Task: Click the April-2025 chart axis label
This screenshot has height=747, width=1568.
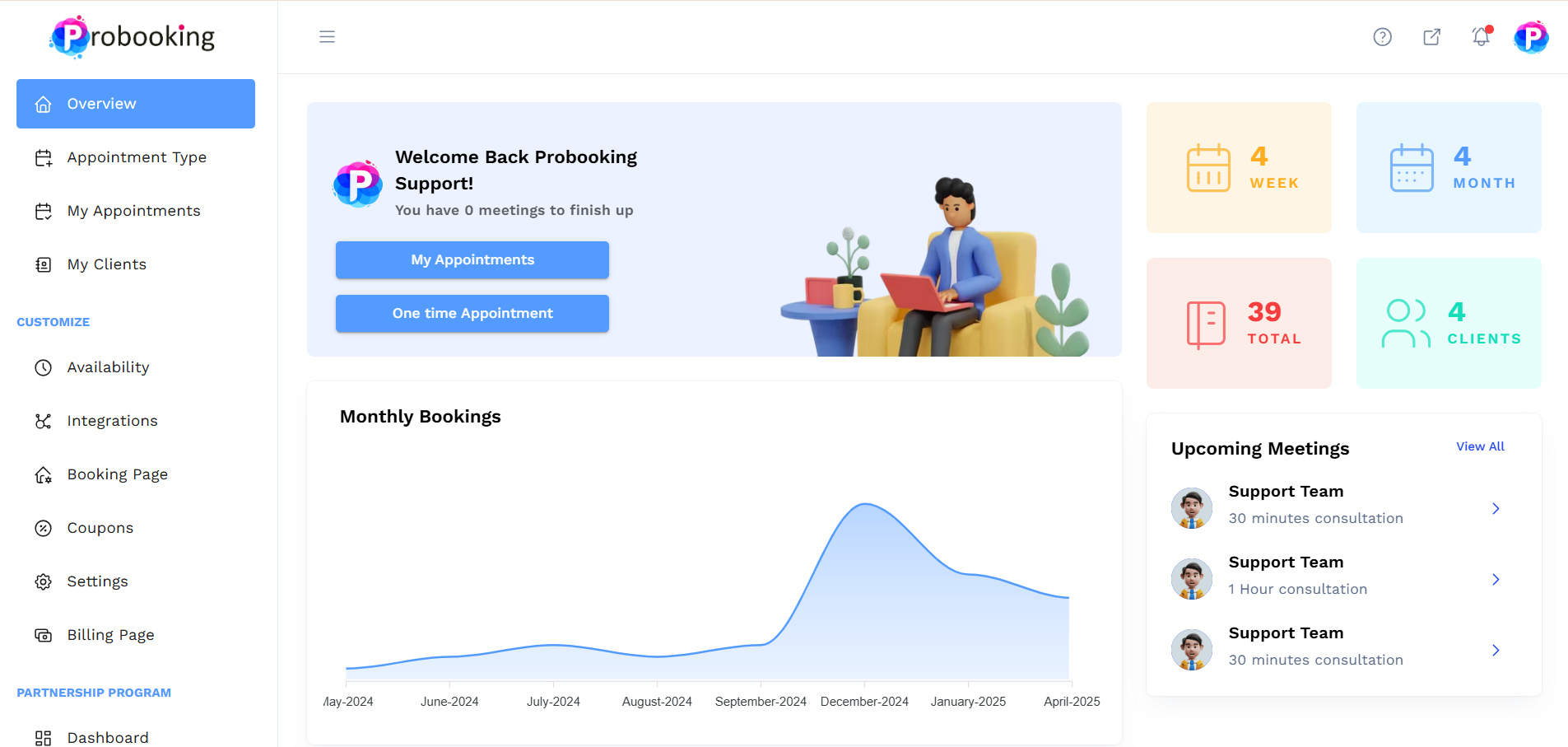Action: tap(1072, 702)
